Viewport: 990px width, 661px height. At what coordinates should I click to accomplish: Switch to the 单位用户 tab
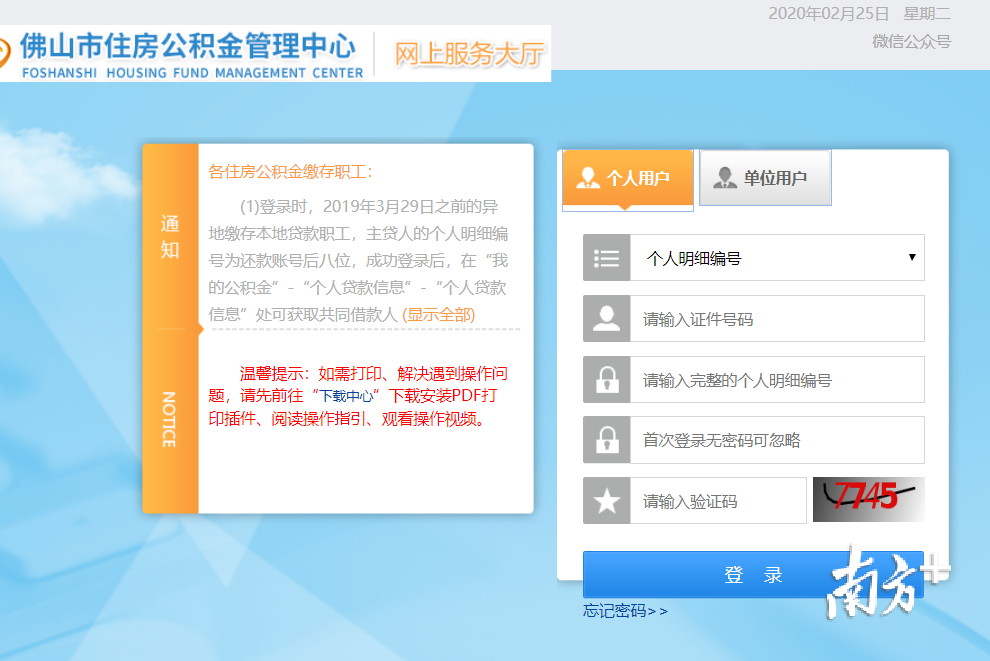pyautogui.click(x=765, y=178)
